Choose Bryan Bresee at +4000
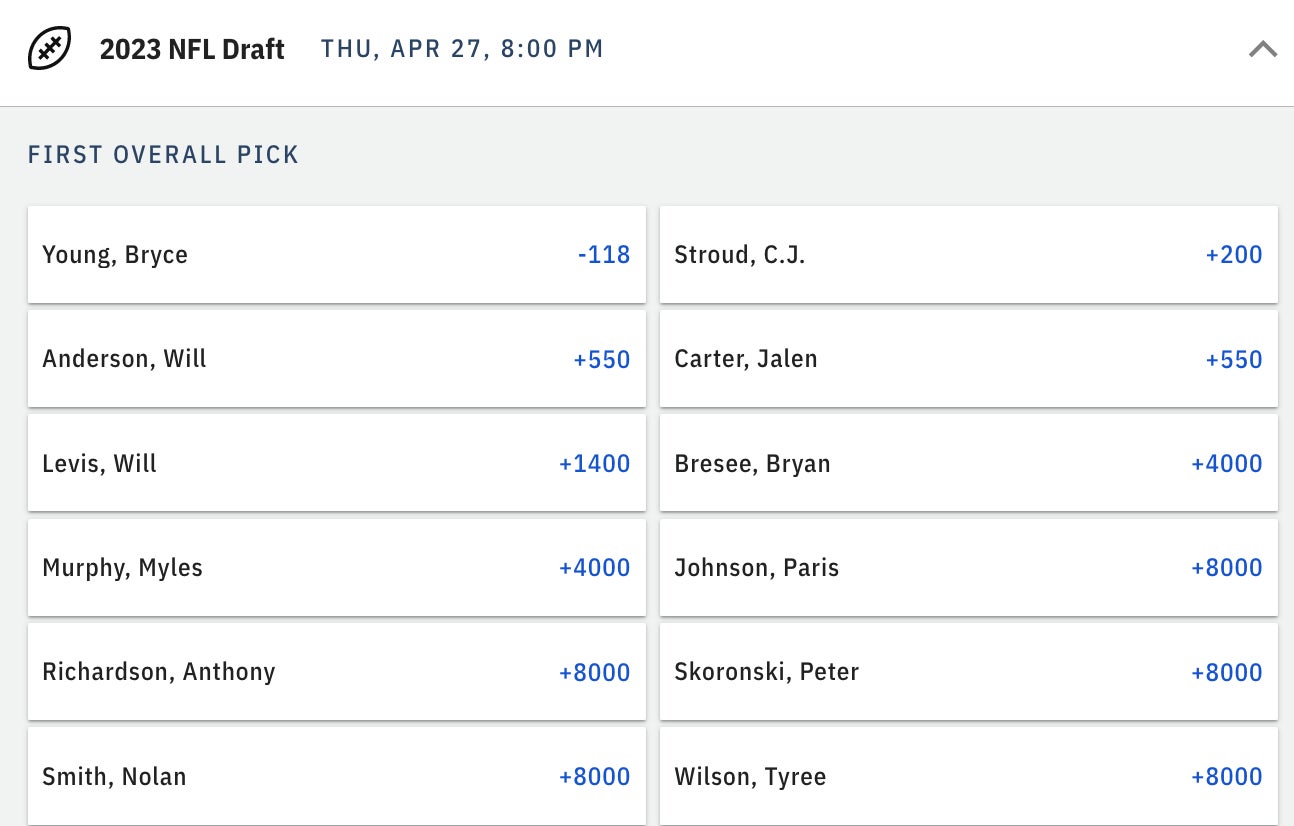 coord(968,463)
